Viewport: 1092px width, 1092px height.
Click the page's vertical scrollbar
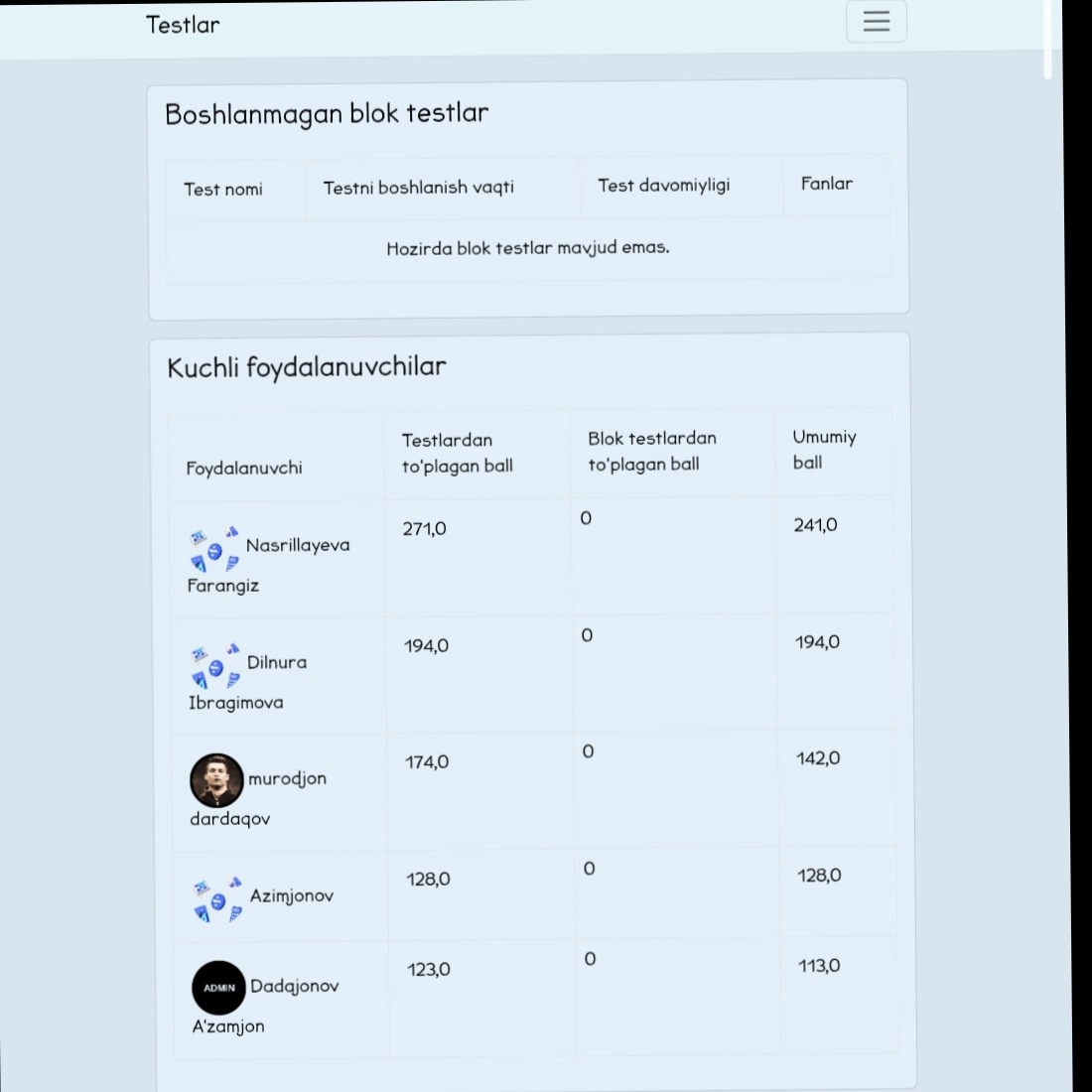[x=1047, y=40]
